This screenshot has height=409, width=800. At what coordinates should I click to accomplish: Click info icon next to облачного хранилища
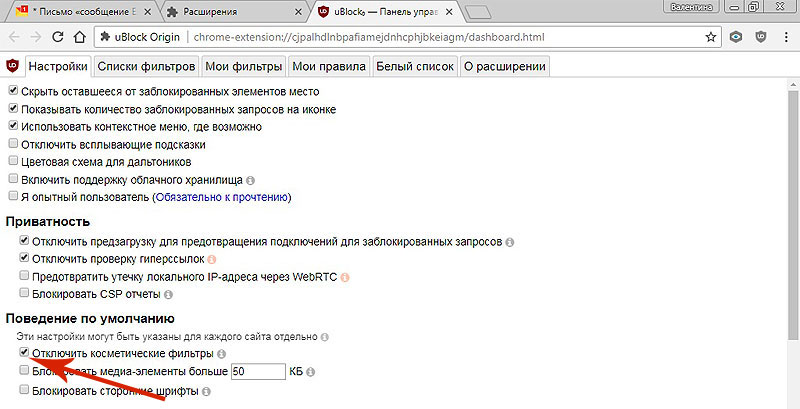point(250,180)
